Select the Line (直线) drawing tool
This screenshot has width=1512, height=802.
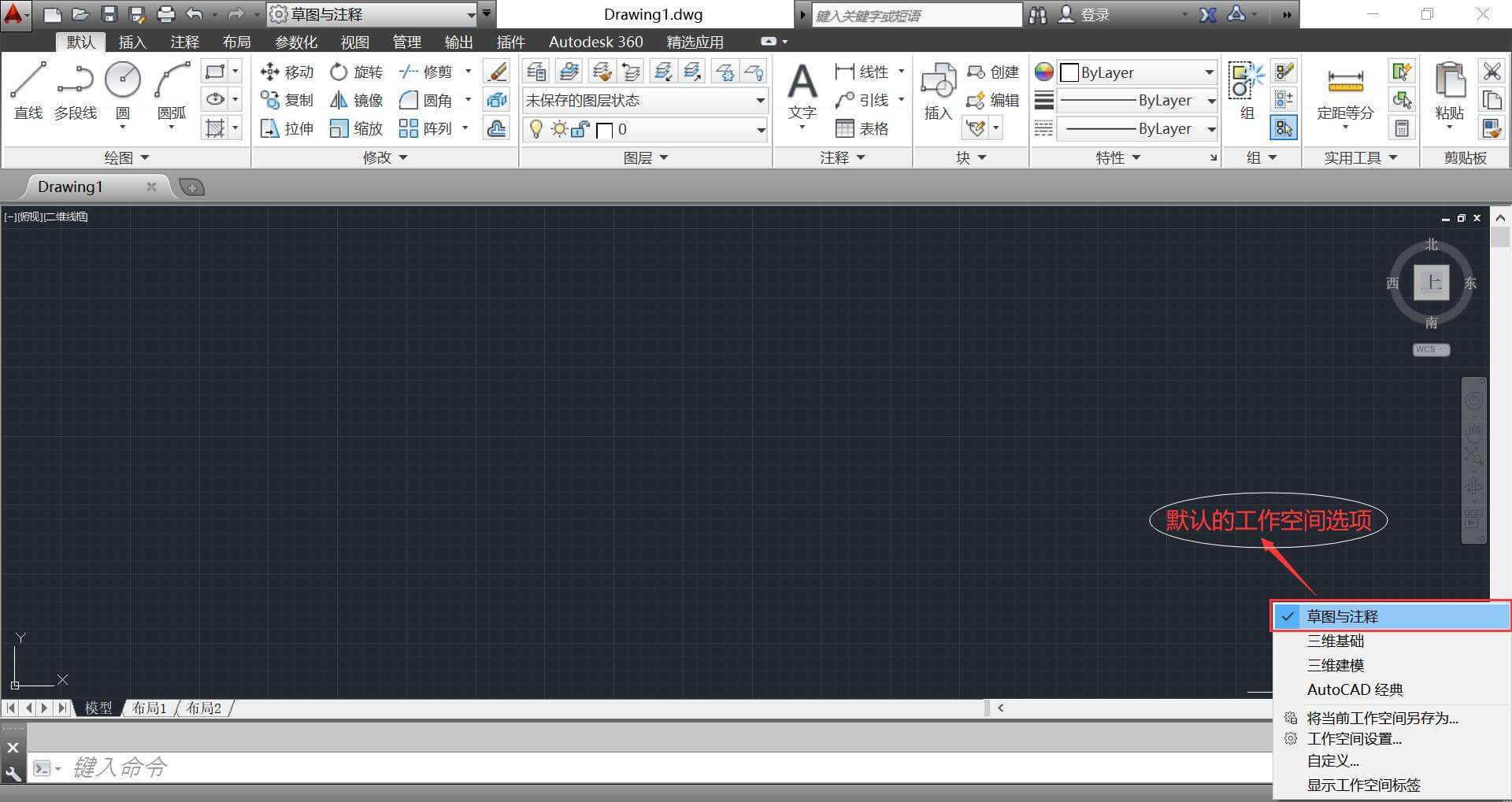pos(28,91)
